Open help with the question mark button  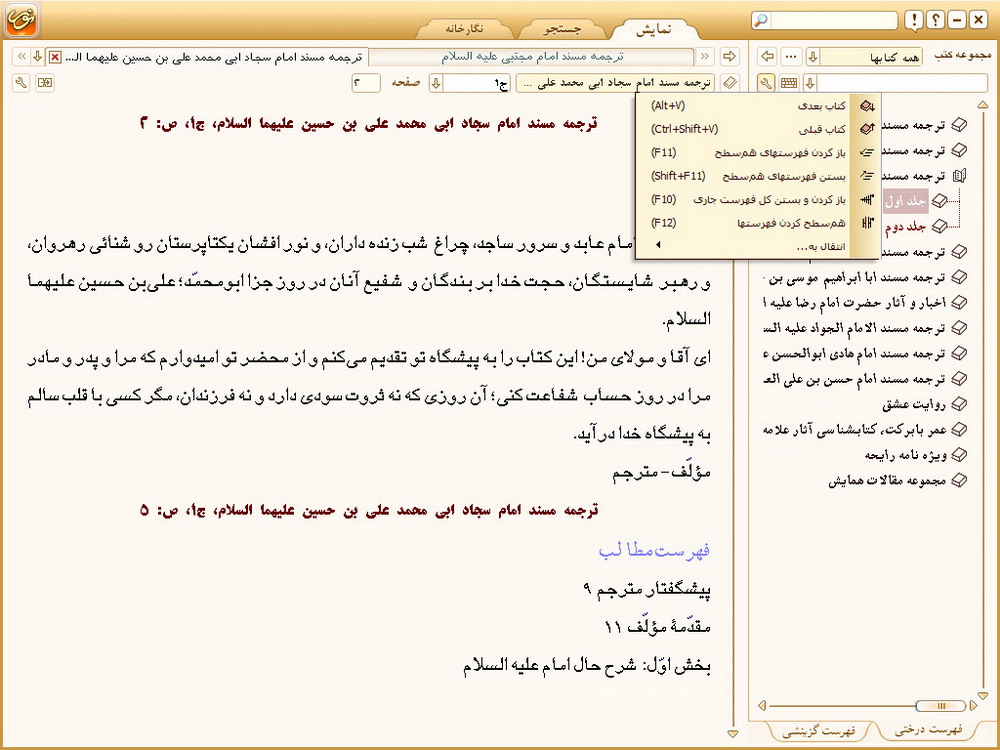tap(935, 20)
